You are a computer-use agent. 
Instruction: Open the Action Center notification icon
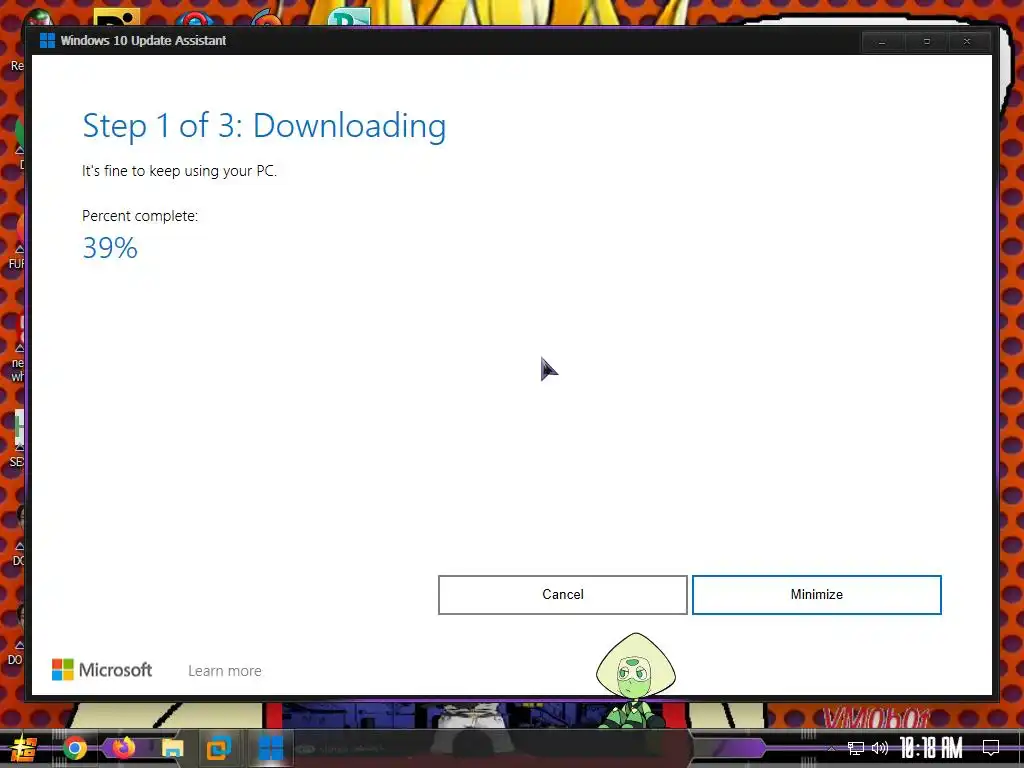(x=991, y=748)
